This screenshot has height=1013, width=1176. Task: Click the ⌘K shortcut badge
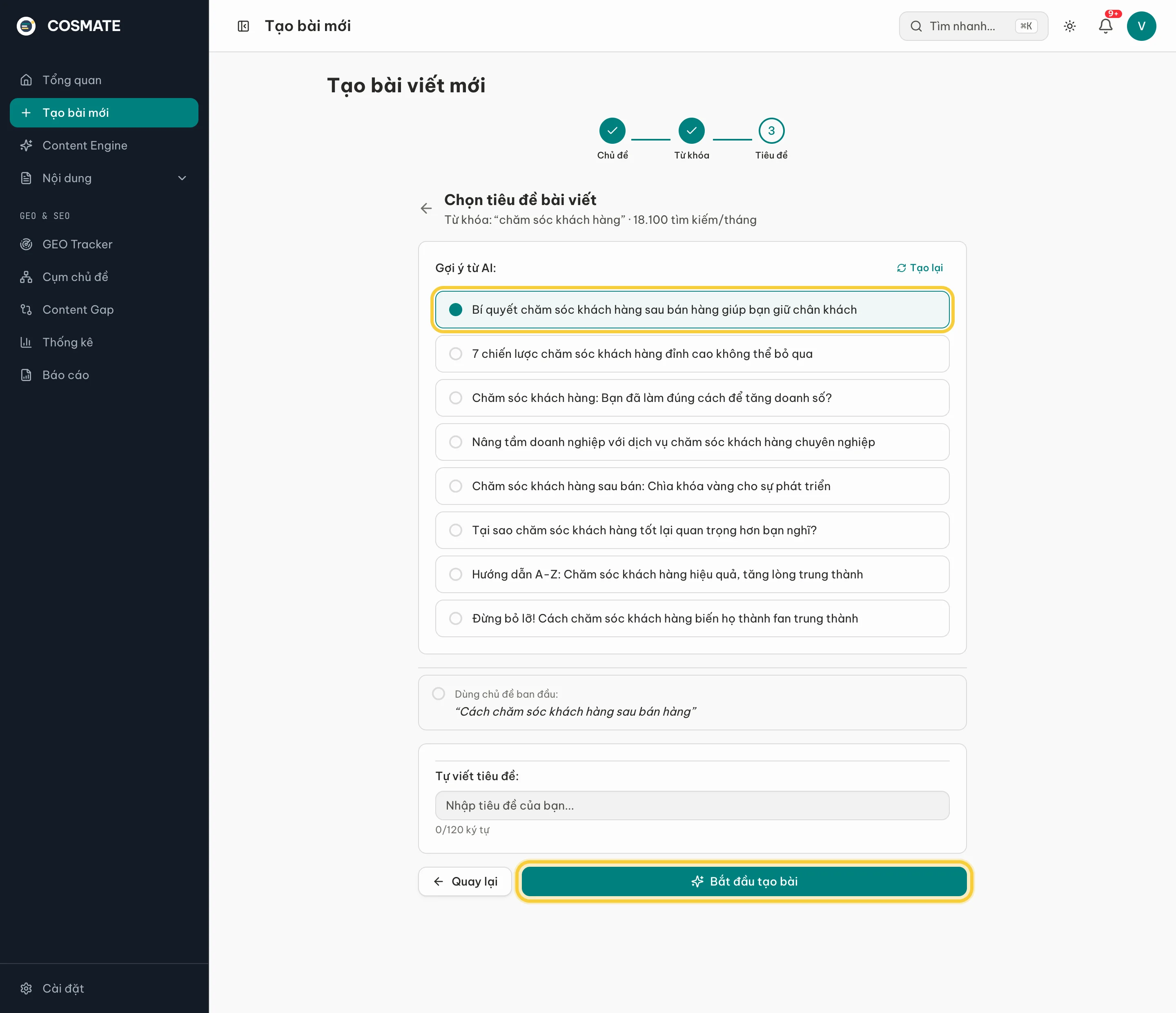1026,26
